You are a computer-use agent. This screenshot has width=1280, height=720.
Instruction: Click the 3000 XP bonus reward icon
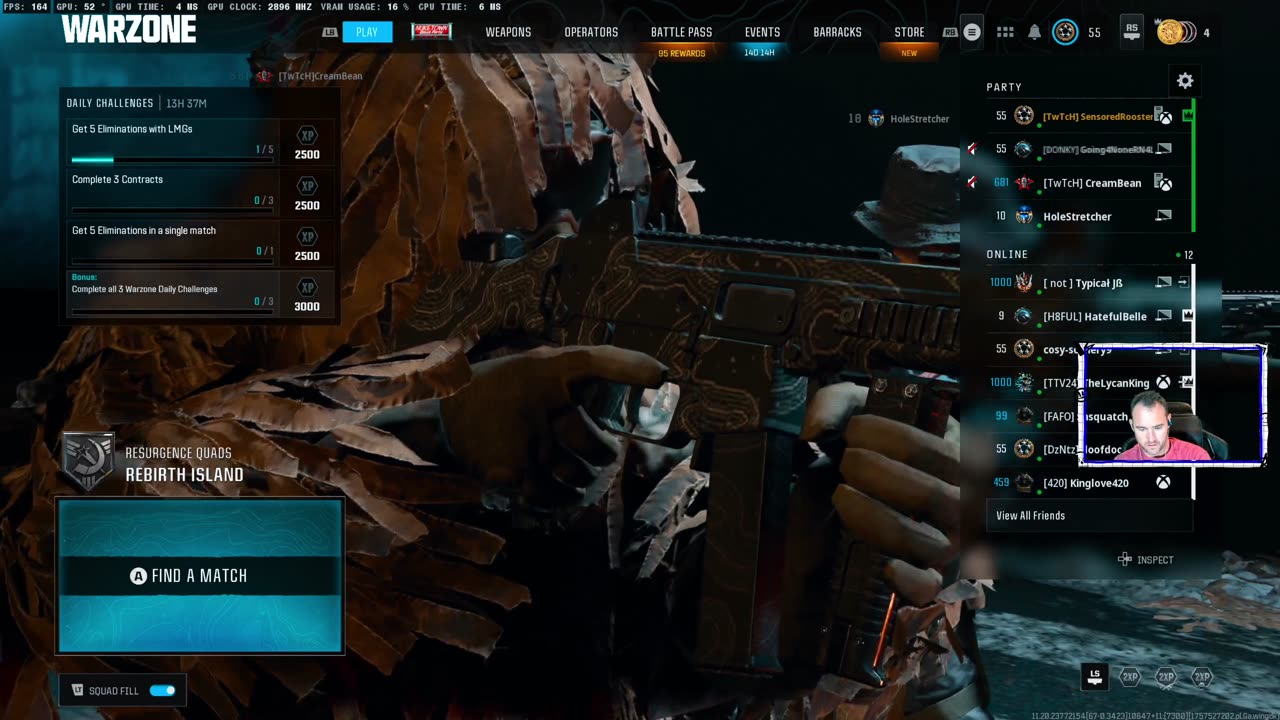tap(307, 287)
